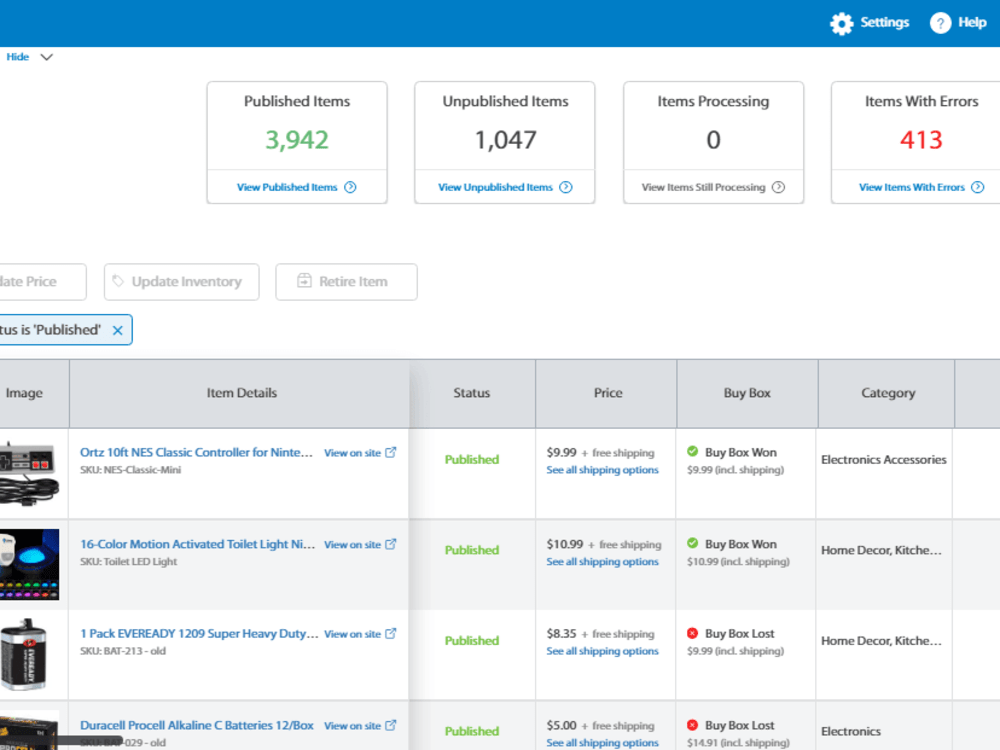Screen dimensions: 1000x750
Task: Click the Help question mark icon
Action: (940, 23)
